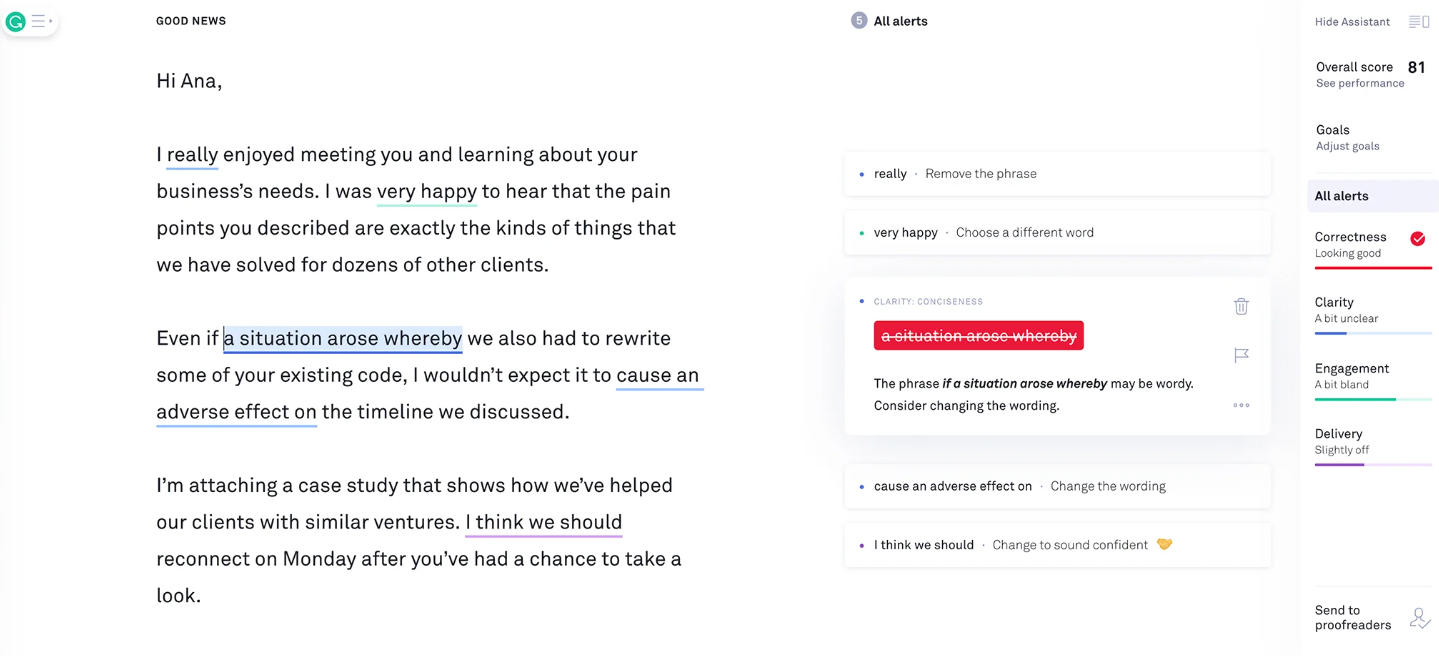Viewport: 1439px width, 656px height.
Task: Expand the "really" Remove the phrase alert card
Action: (x=1057, y=174)
